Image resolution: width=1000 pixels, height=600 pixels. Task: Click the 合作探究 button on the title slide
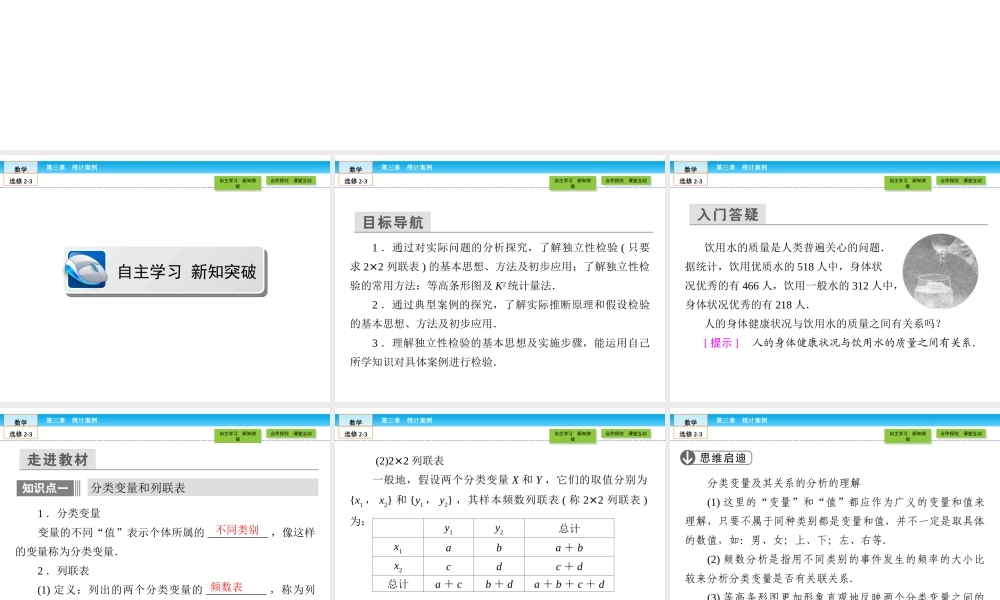[x=291, y=181]
